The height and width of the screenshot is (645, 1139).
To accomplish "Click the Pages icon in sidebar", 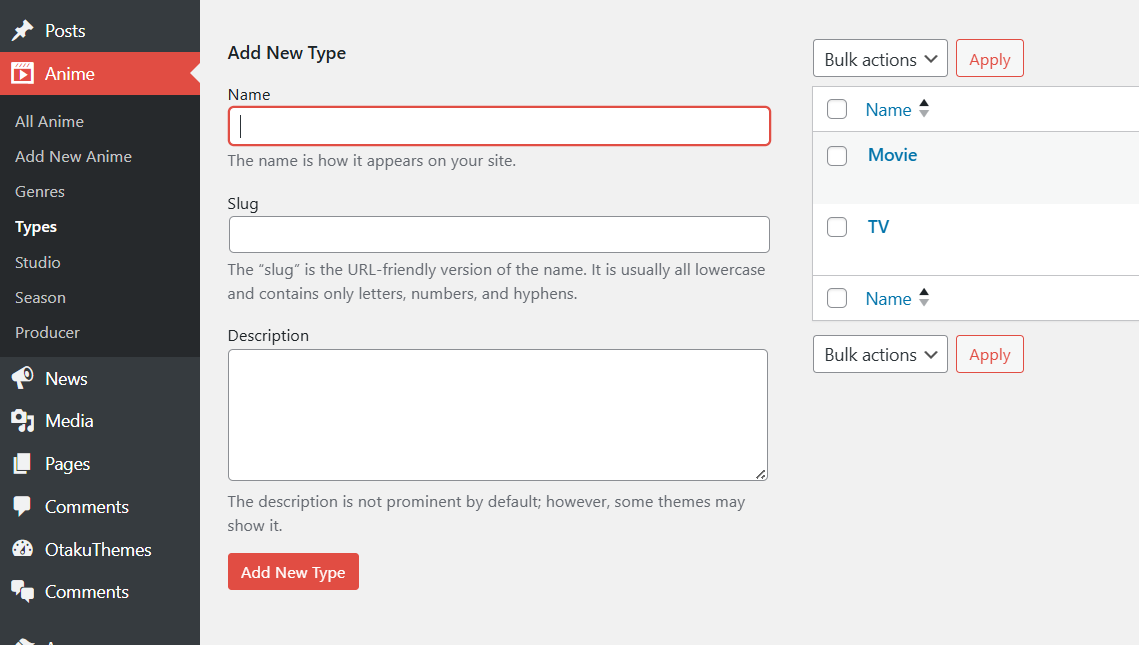I will [x=22, y=464].
